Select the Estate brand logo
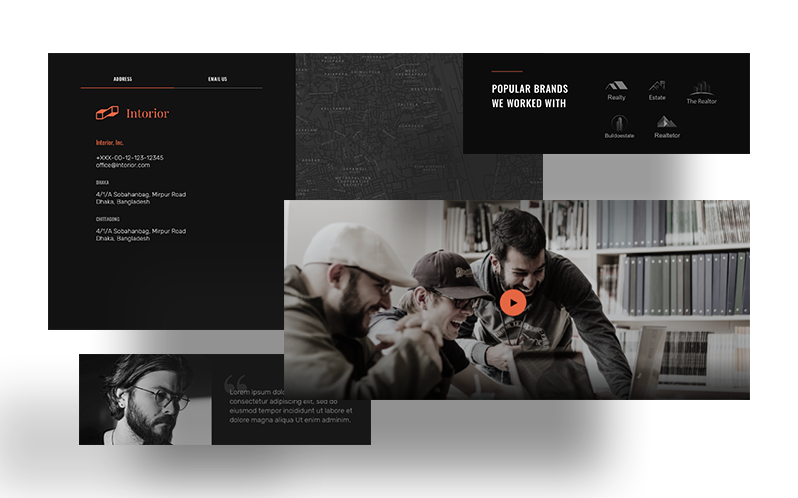The height and width of the screenshot is (498, 798). click(x=657, y=90)
